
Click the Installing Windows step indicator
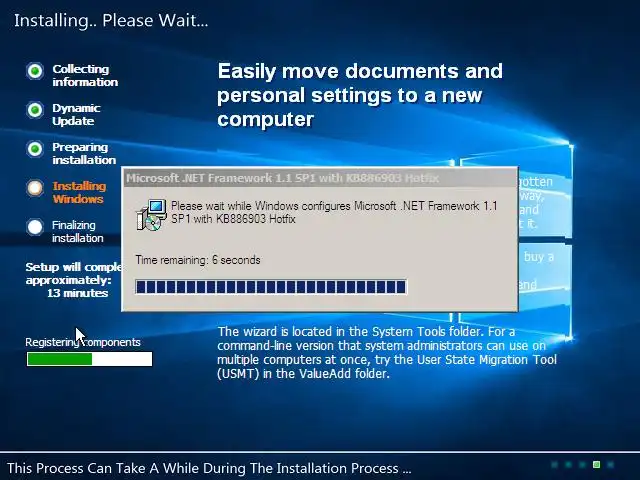click(35, 188)
